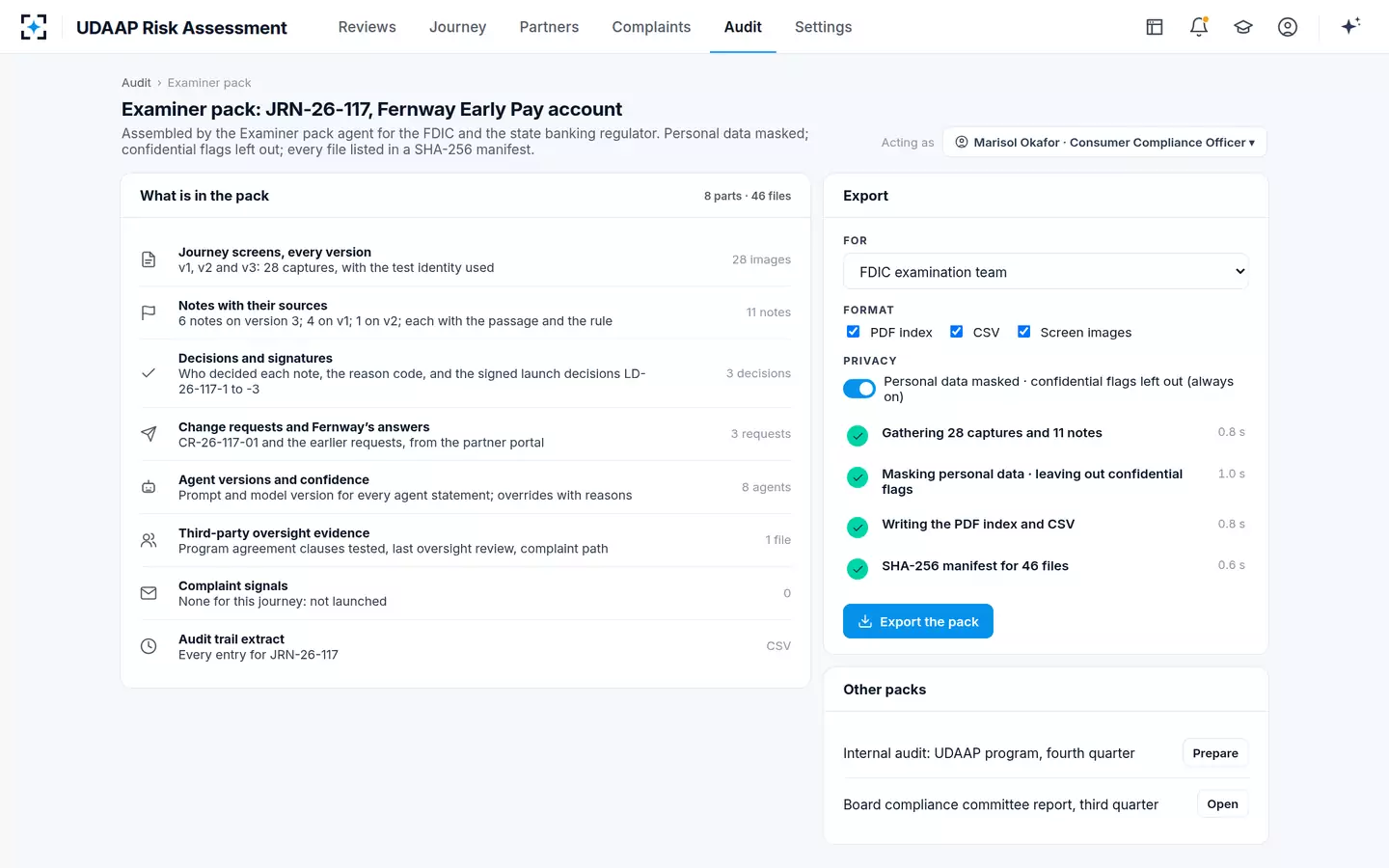The height and width of the screenshot is (868, 1389).
Task: Click the paper plane icon for Change requests
Action: click(149, 434)
